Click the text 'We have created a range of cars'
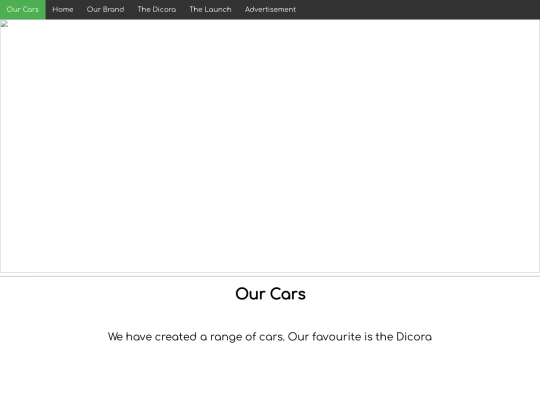Screen dimensions: 540x405 (x=196, y=336)
